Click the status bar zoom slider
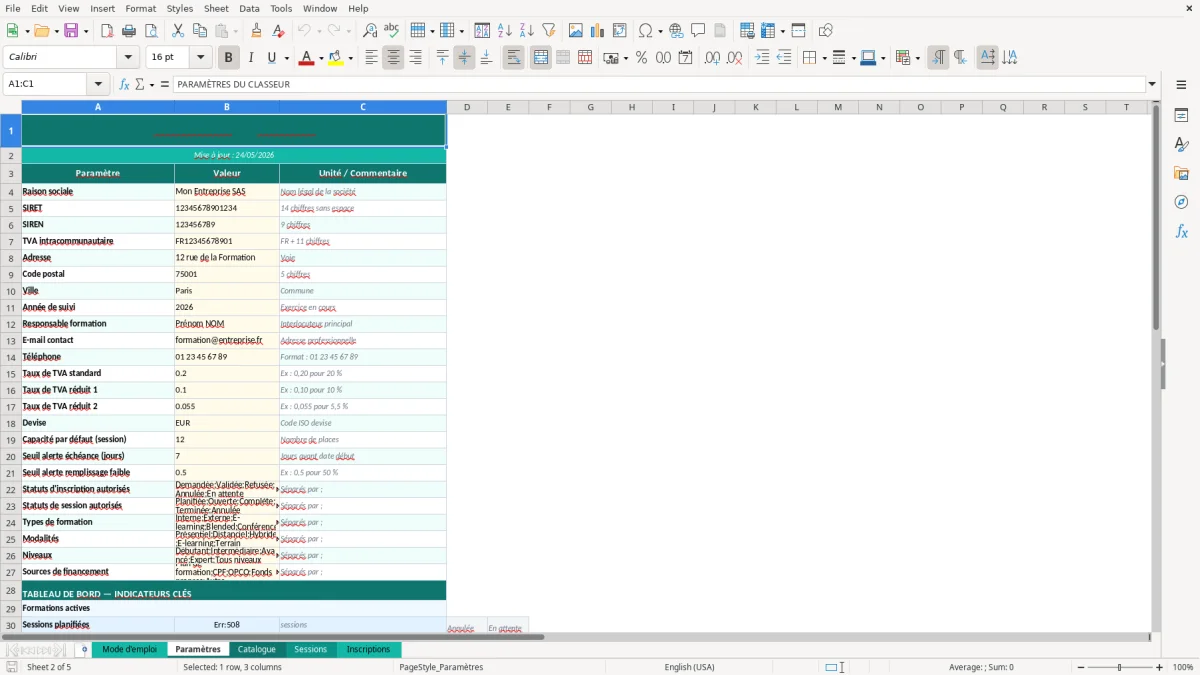The width and height of the screenshot is (1200, 675). [1119, 667]
